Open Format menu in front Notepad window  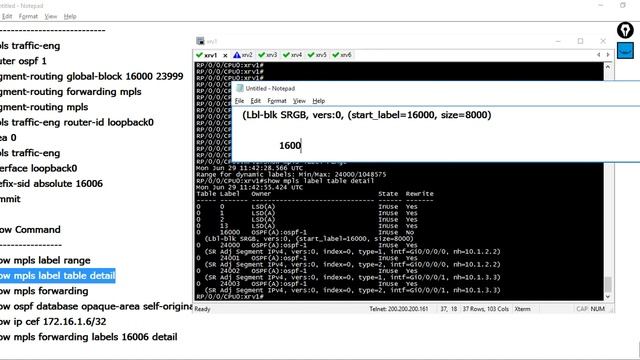[277, 101]
